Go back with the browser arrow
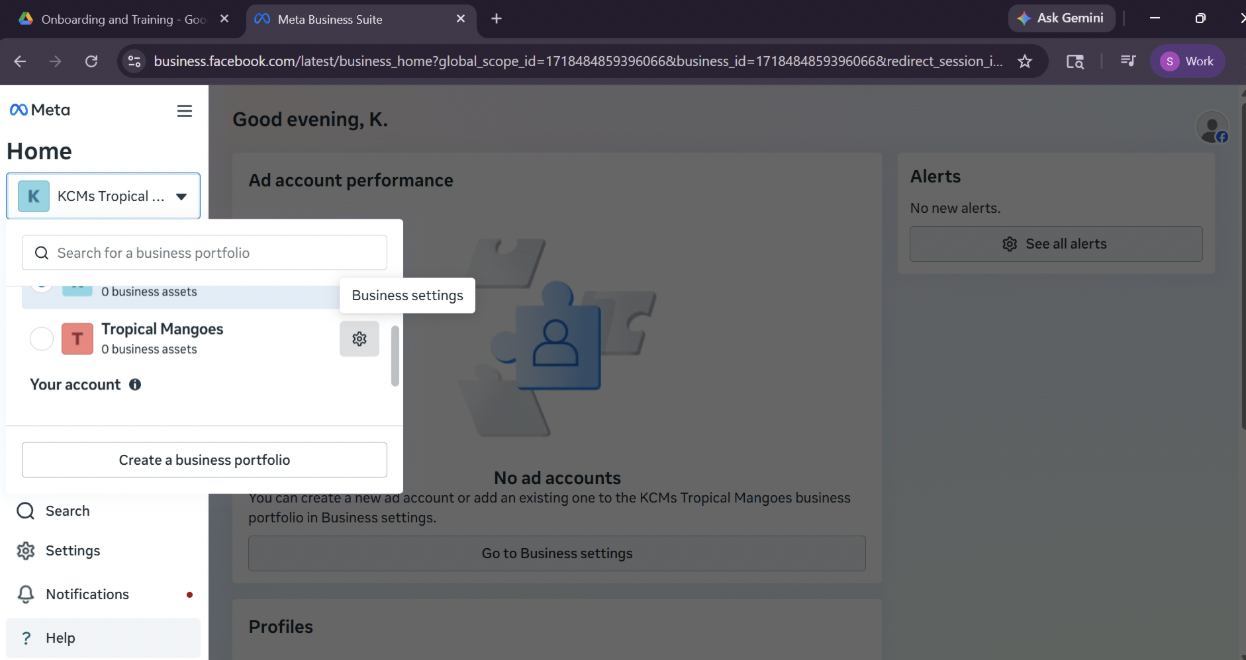 tap(20, 61)
